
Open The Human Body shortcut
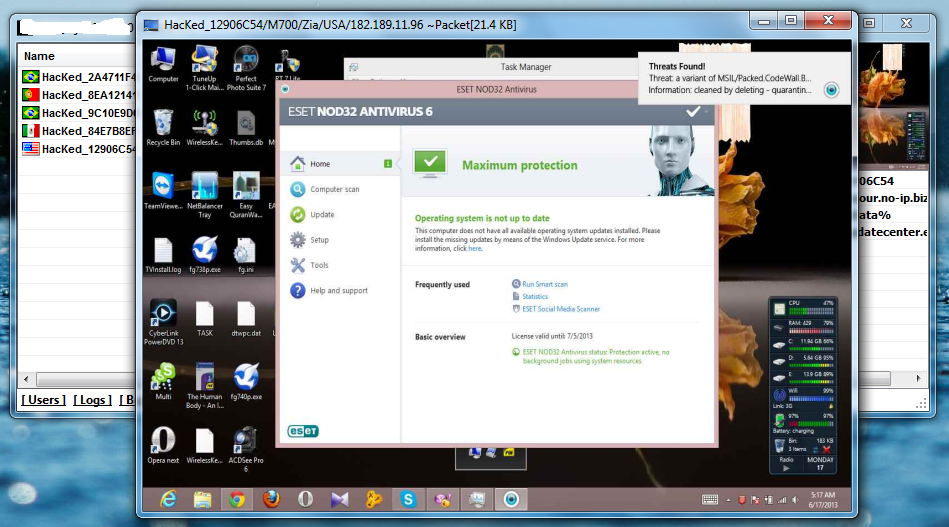[x=205, y=386]
